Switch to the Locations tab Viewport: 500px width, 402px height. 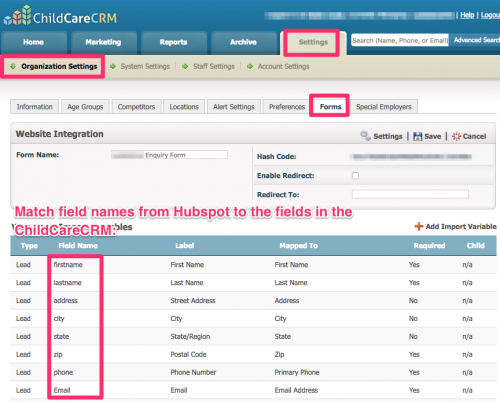(x=184, y=107)
